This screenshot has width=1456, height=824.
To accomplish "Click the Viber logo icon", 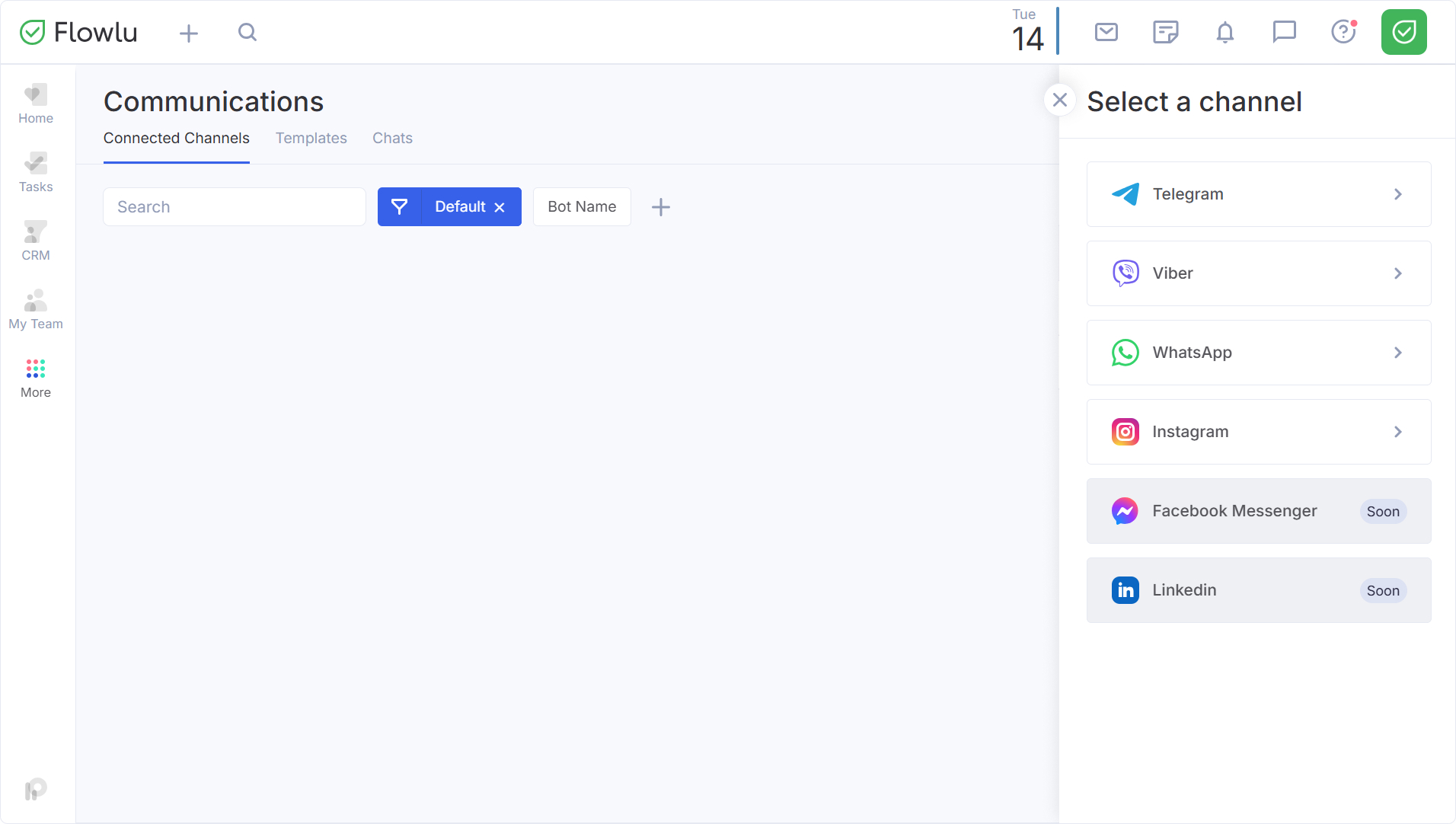I will pyautogui.click(x=1126, y=273).
